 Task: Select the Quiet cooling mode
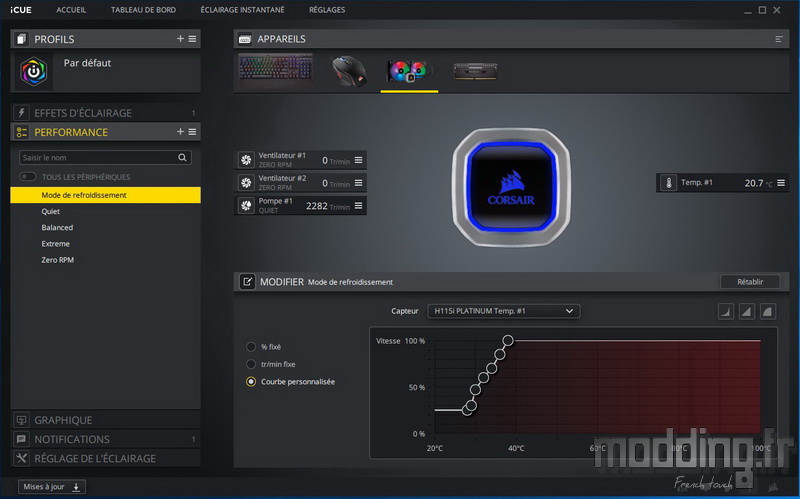105,211
